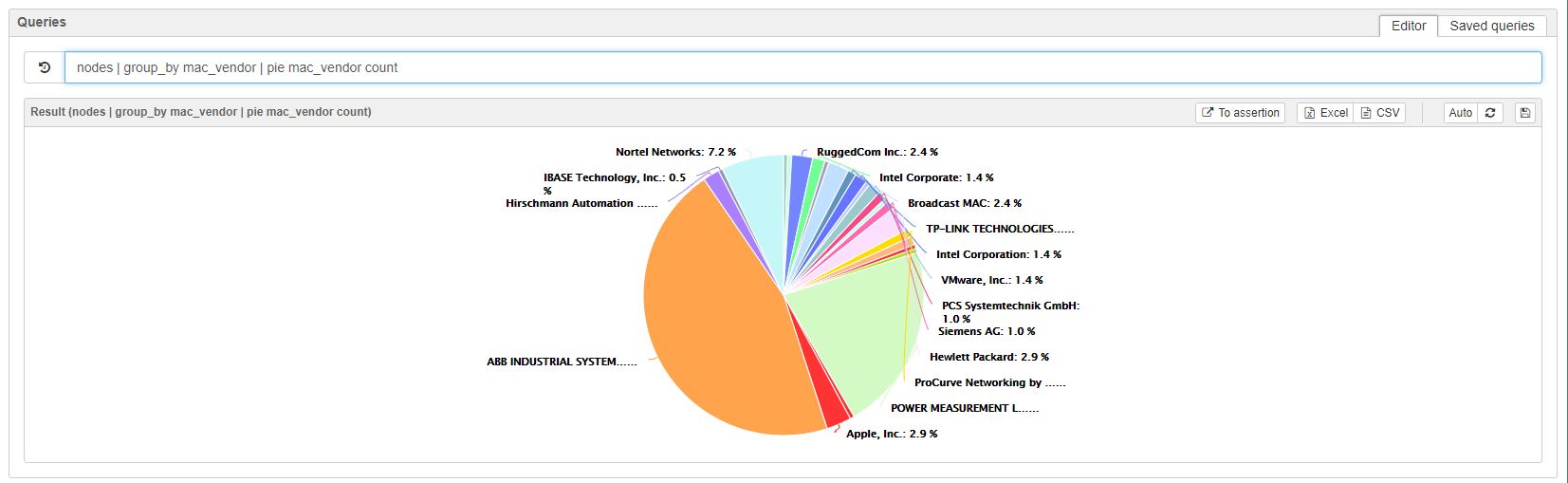This screenshot has width=1568, height=483.
Task: Export results to Excel
Action: tap(1325, 113)
